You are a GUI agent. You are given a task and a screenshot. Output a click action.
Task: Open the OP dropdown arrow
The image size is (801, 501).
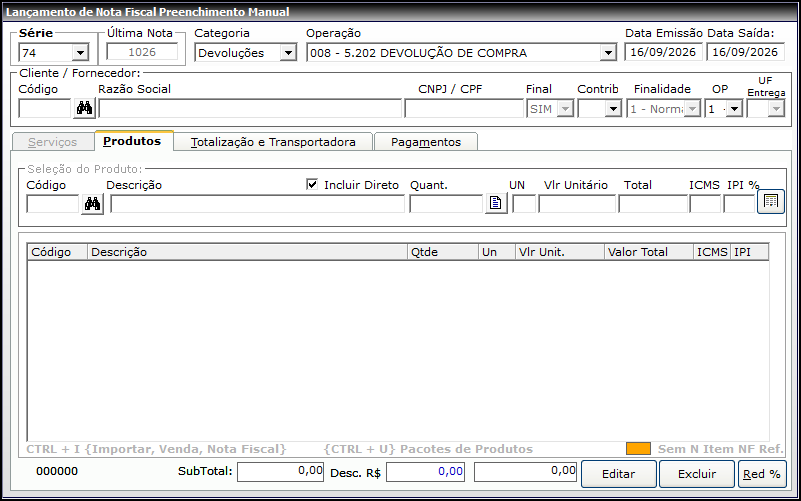click(735, 109)
